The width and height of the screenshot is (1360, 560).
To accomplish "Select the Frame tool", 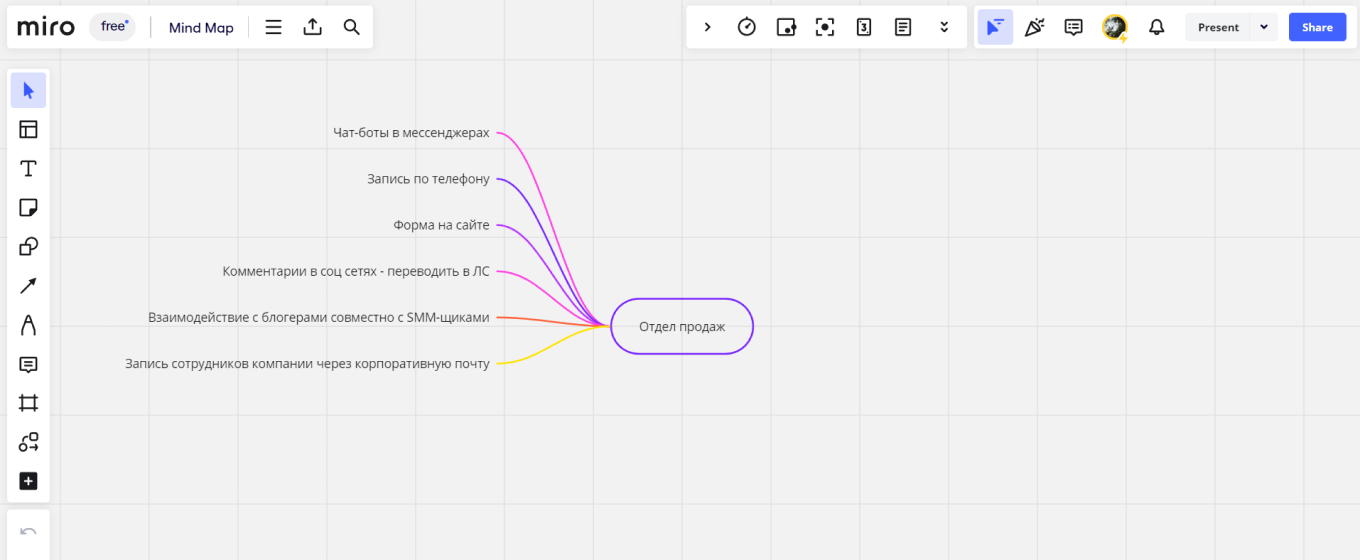I will [28, 403].
